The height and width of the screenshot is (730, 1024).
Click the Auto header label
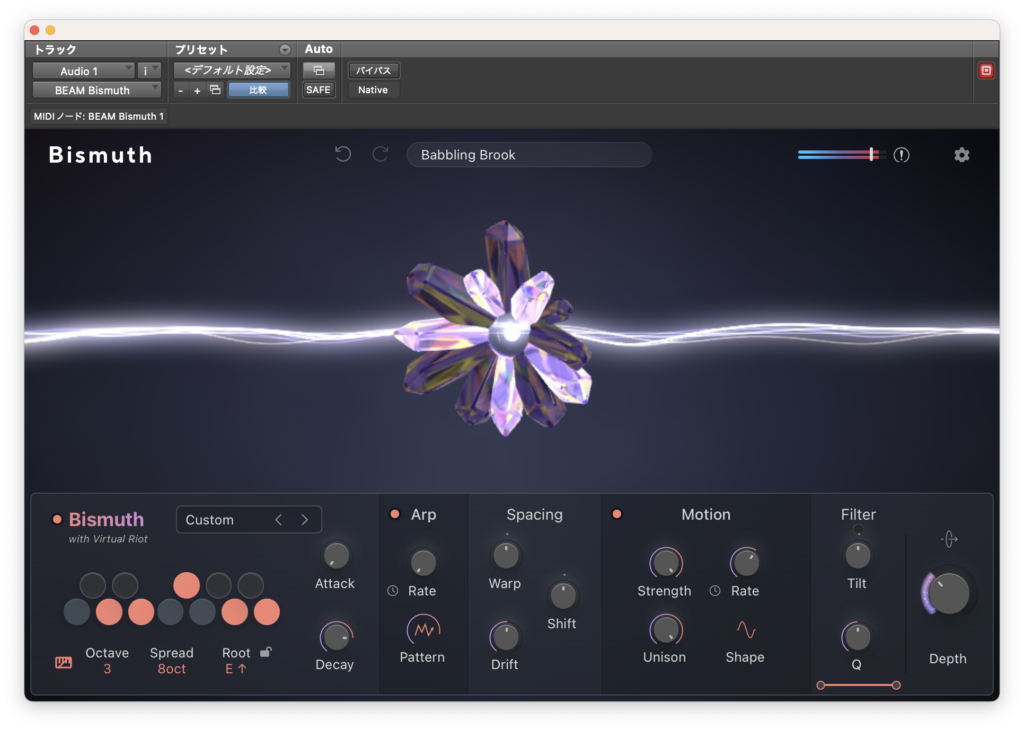click(319, 49)
